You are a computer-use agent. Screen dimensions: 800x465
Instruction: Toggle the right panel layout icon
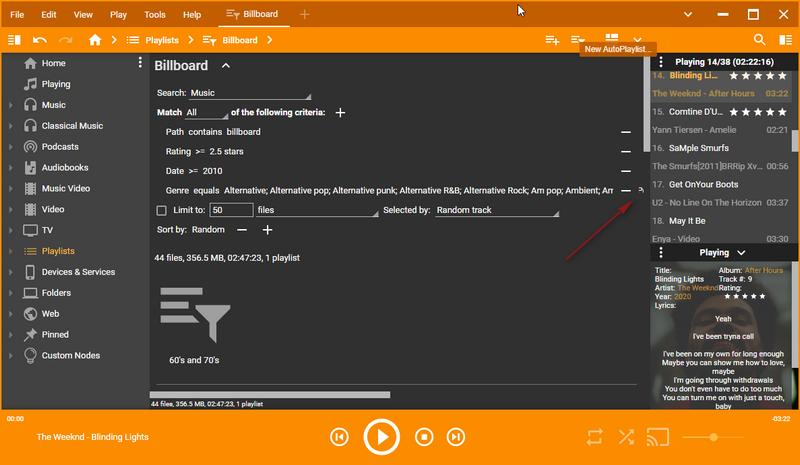[x=785, y=40]
